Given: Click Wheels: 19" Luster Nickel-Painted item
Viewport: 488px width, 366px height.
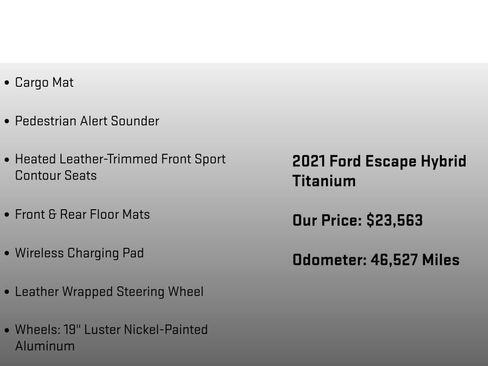Looking at the screenshot, I should pos(111,330).
